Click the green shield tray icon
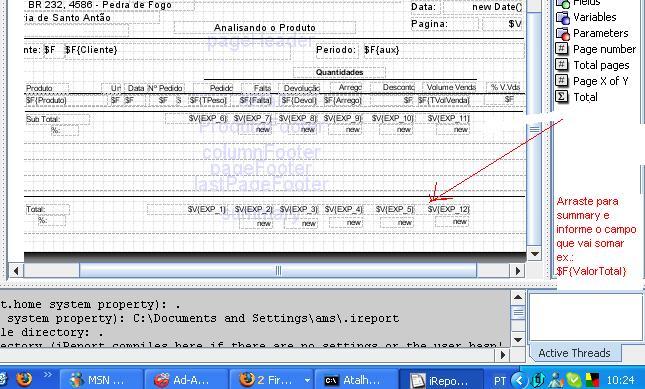Image resolution: width=645 pixels, height=389 pixels. (574, 380)
